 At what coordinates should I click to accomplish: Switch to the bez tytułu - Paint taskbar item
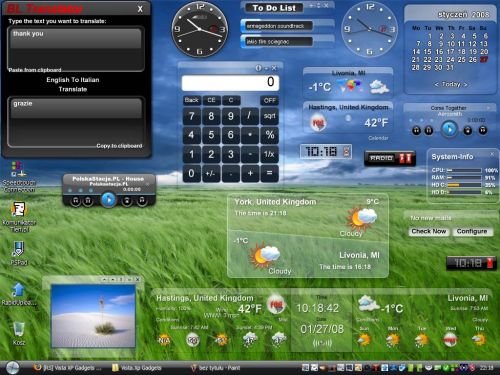(216, 368)
